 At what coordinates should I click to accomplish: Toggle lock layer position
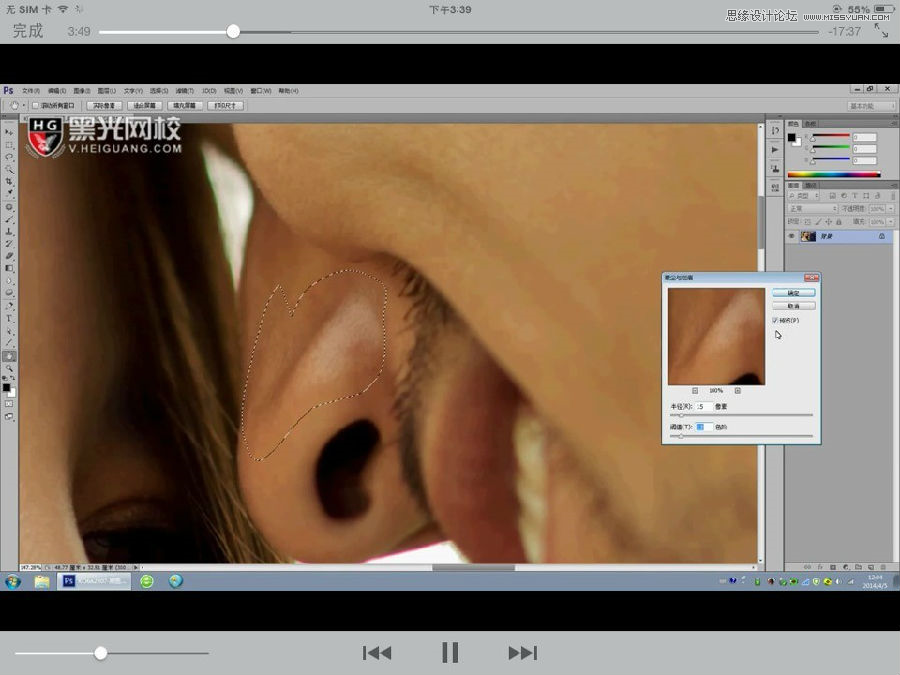pyautogui.click(x=828, y=222)
